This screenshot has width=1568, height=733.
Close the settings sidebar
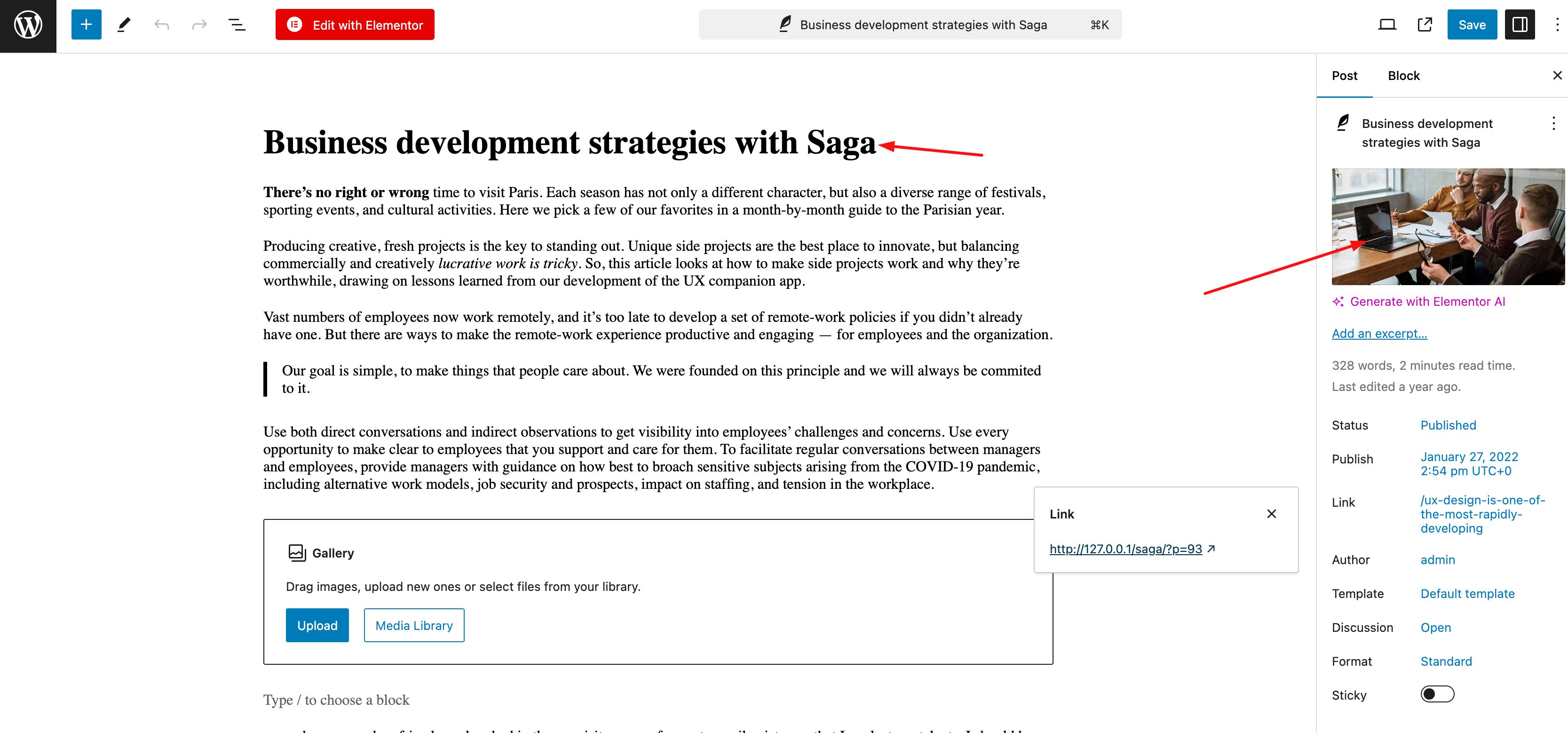[x=1556, y=75]
